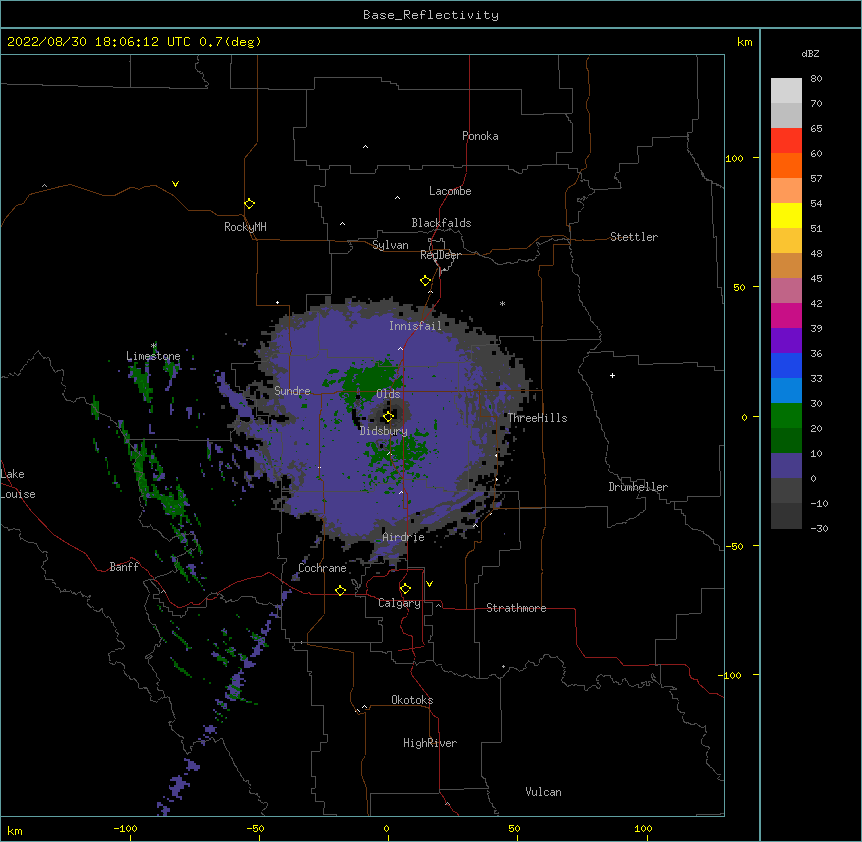Click the -10 legend value label
This screenshot has height=842, width=862.
(819, 503)
